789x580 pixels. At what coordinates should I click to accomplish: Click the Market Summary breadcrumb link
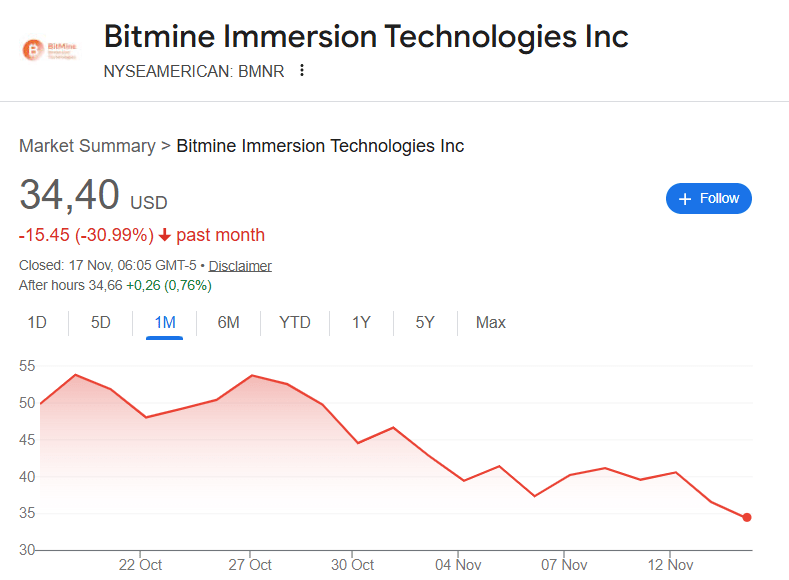click(87, 146)
